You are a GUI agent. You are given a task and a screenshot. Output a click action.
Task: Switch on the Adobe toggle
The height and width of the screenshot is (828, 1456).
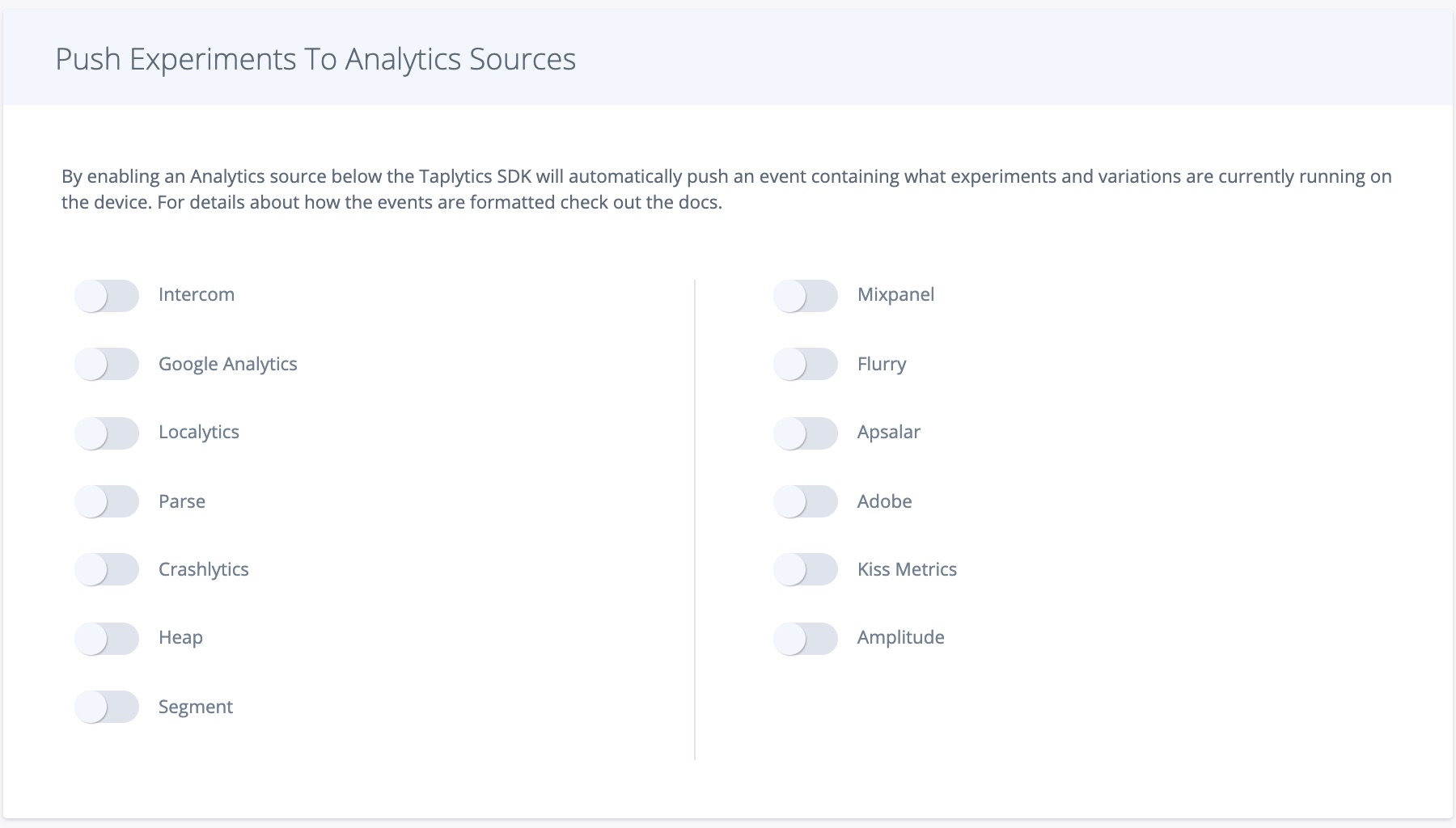pos(806,501)
